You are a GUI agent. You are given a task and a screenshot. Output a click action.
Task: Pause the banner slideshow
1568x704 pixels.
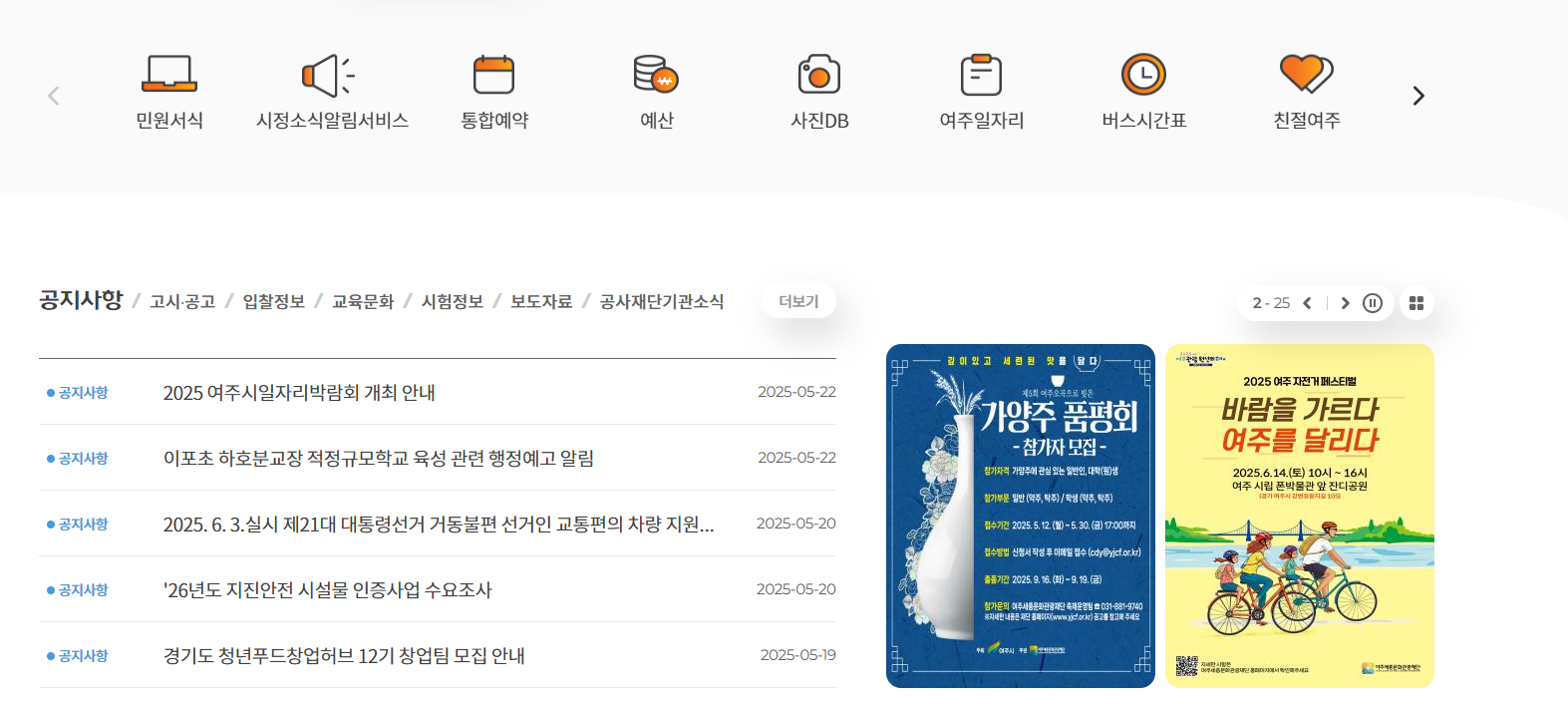coord(1373,303)
